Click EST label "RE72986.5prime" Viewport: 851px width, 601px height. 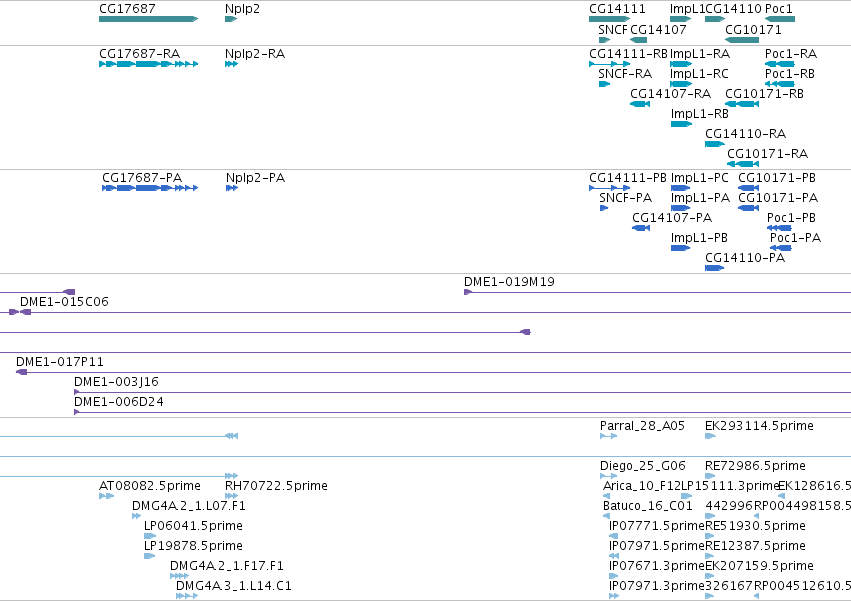point(755,466)
